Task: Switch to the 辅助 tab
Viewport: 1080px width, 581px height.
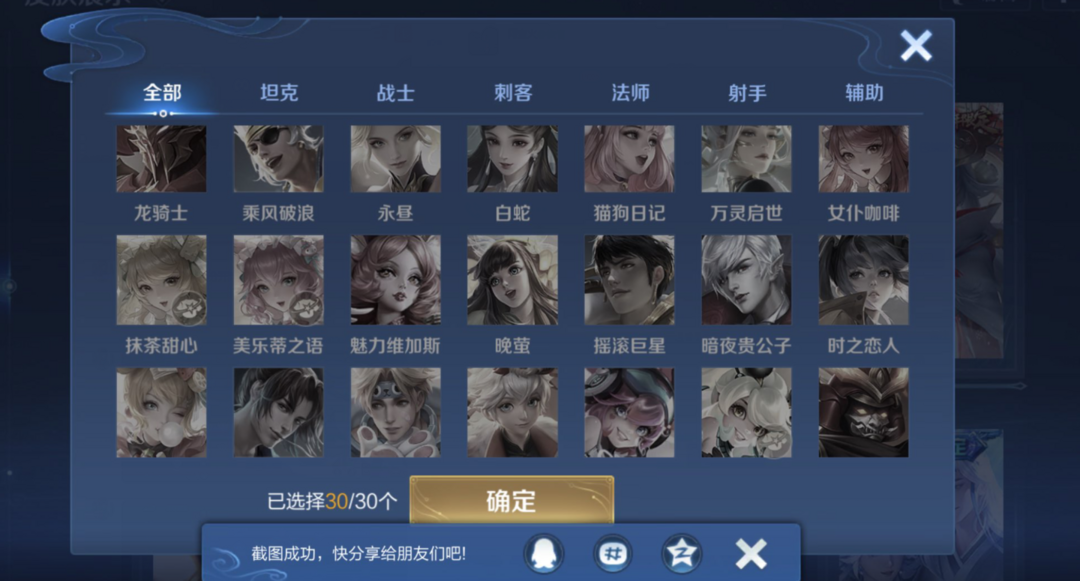Action: tap(864, 93)
